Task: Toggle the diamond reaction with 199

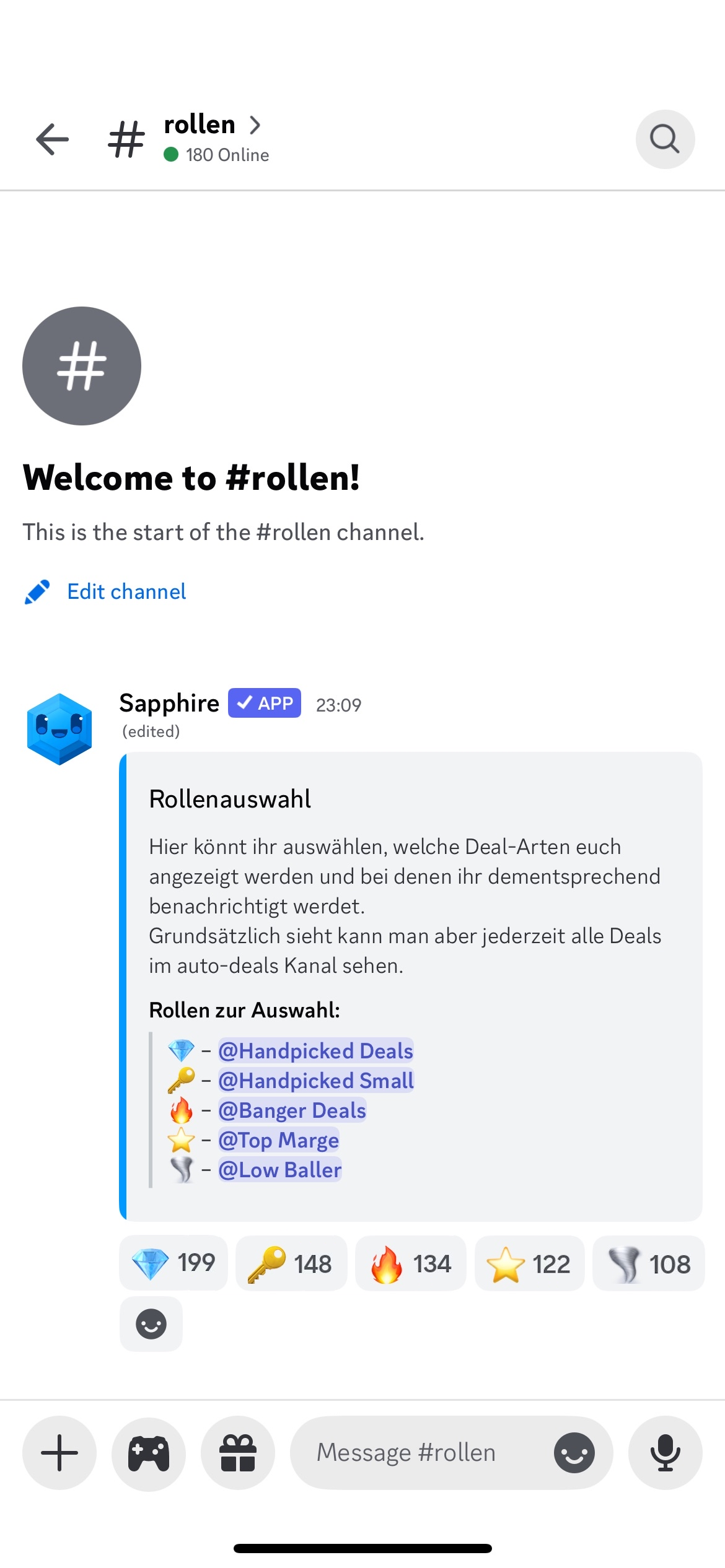Action: click(173, 1263)
